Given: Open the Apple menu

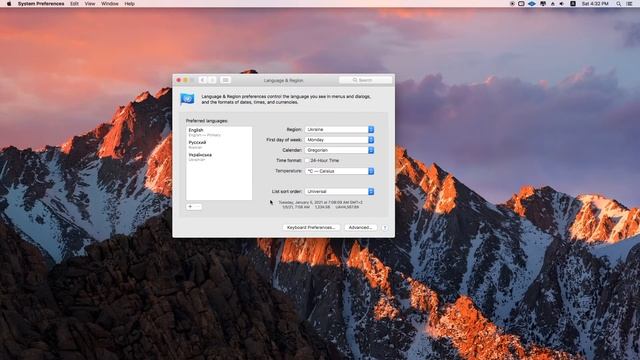Looking at the screenshot, I should click(9, 4).
